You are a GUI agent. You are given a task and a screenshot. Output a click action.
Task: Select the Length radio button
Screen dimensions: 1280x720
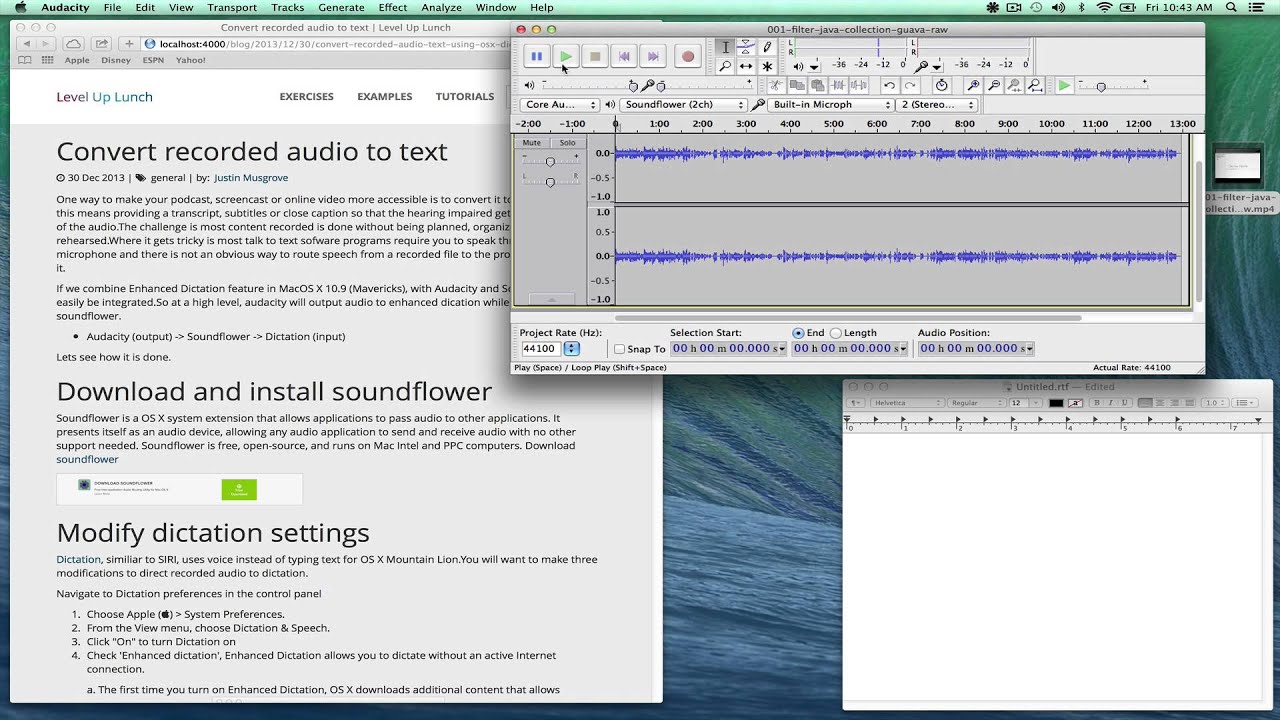coord(836,333)
